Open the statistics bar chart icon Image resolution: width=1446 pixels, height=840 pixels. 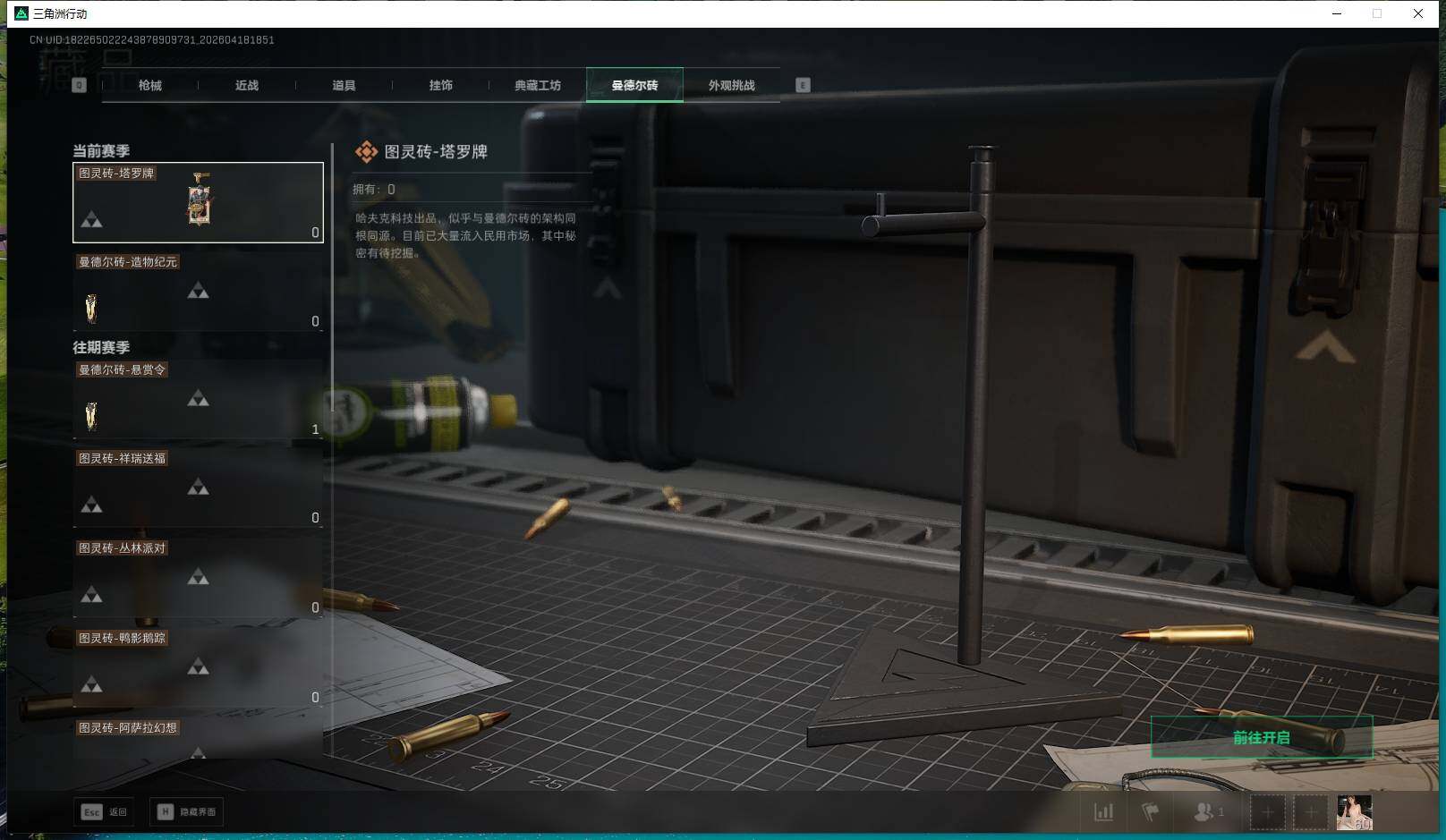(1103, 812)
